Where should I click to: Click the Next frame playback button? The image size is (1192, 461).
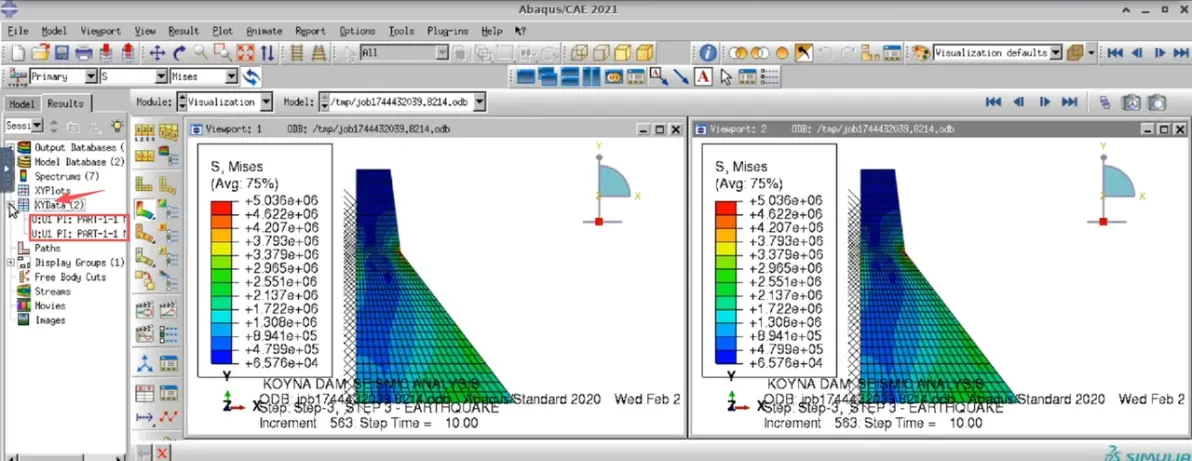(x=1159, y=52)
